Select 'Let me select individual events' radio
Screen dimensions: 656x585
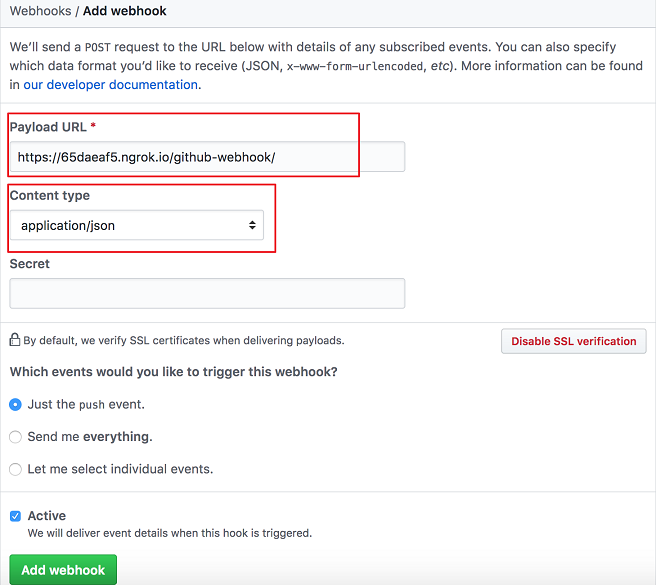(15, 468)
